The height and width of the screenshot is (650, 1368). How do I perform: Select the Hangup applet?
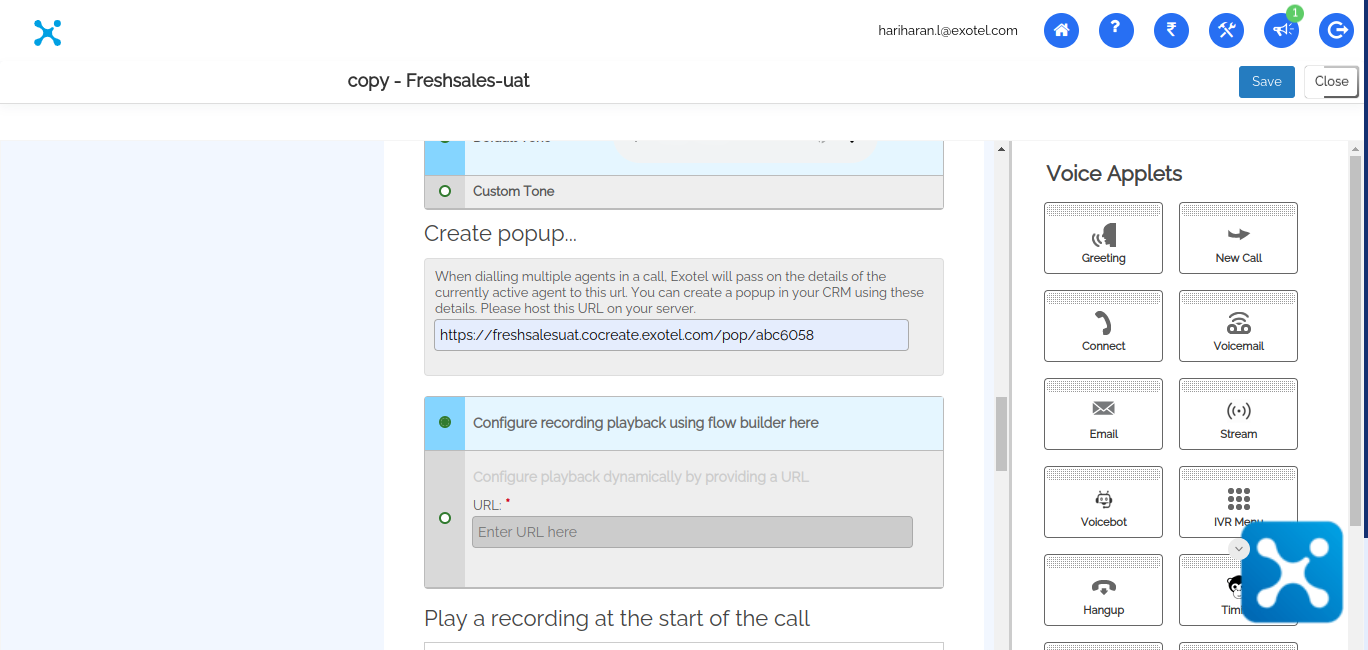pyautogui.click(x=1103, y=590)
